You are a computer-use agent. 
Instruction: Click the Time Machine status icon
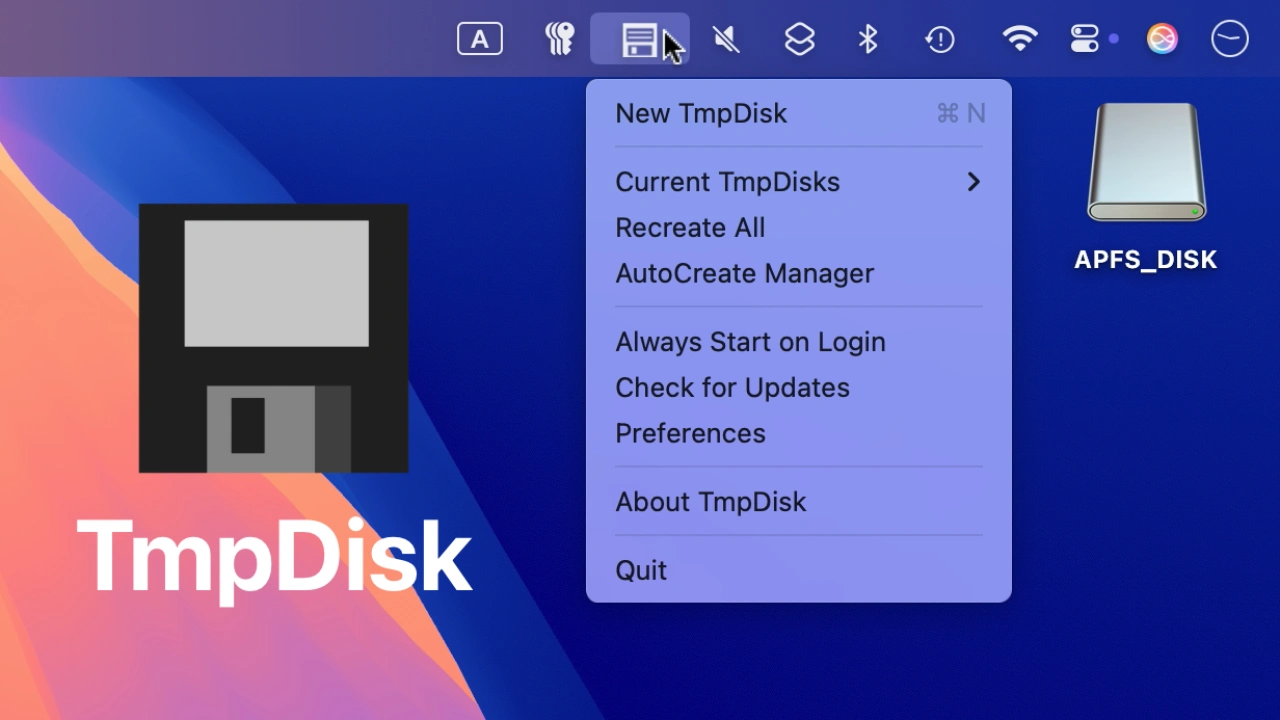(940, 39)
